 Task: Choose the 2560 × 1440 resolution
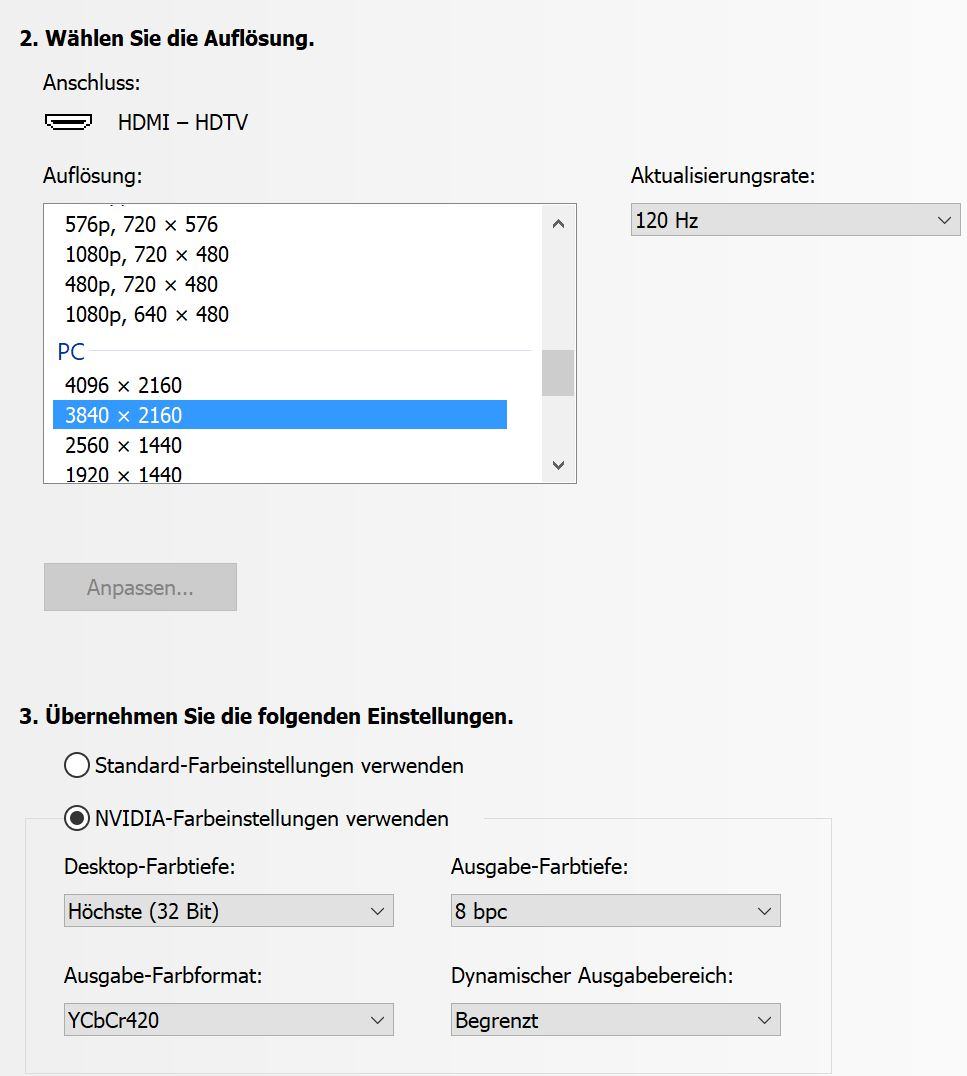pos(280,445)
